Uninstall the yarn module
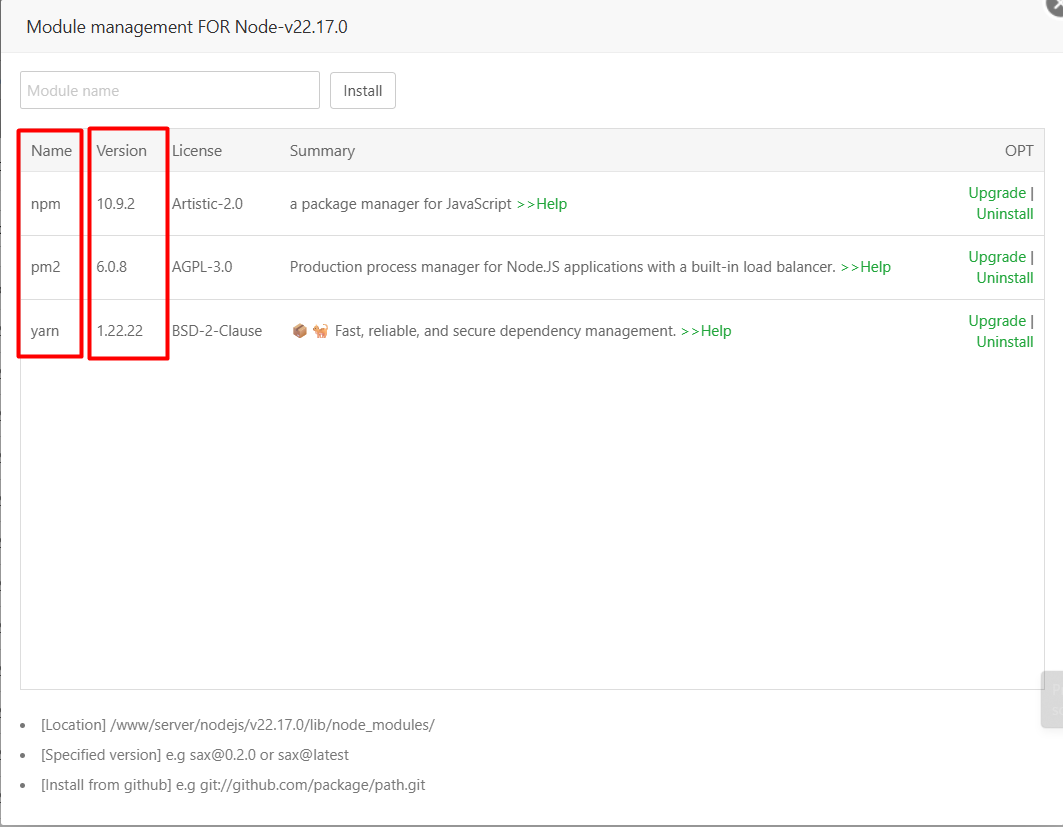The image size is (1063, 827). 1004,341
